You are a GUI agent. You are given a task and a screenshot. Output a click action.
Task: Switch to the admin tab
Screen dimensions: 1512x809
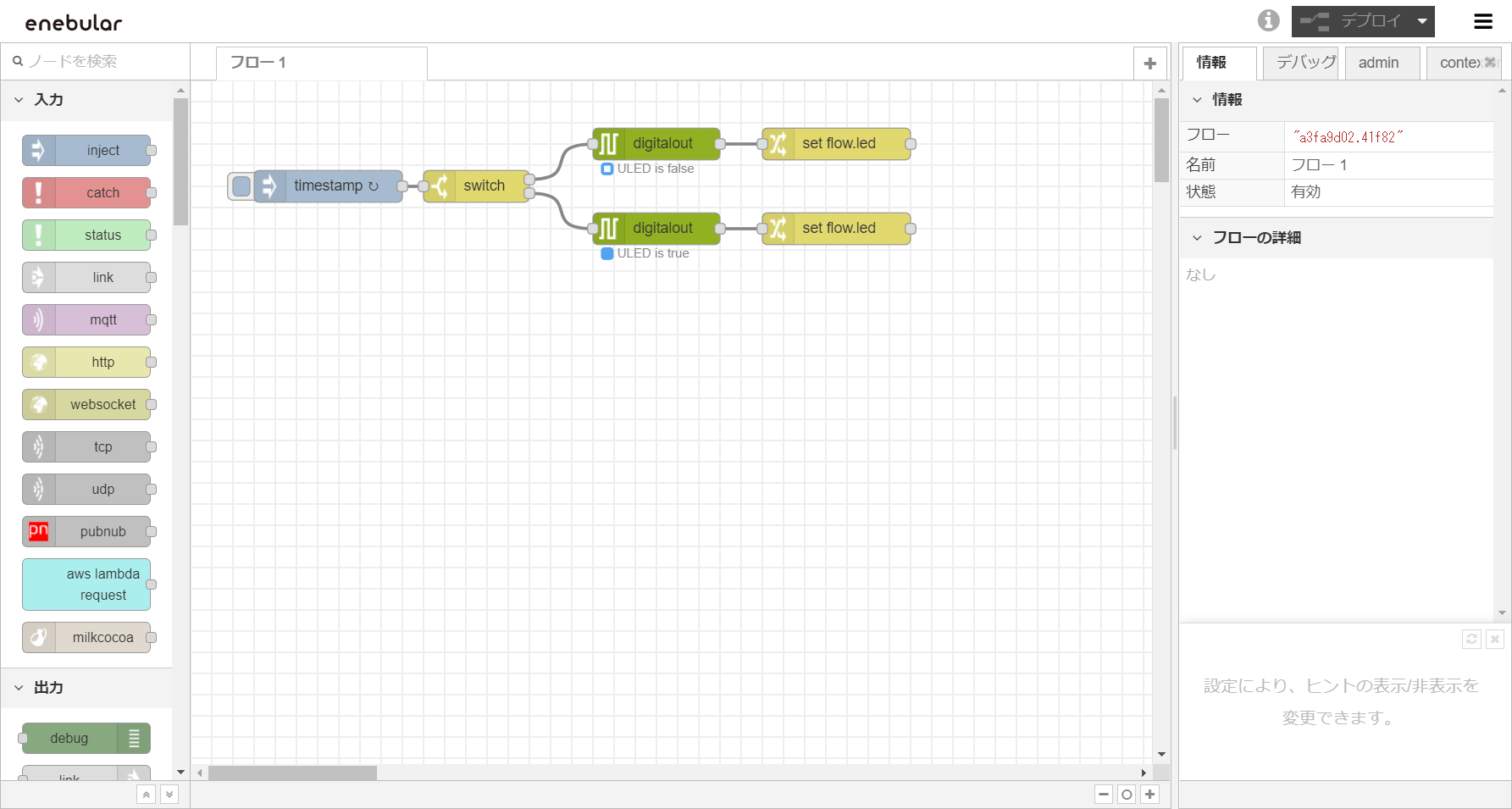[x=1378, y=63]
